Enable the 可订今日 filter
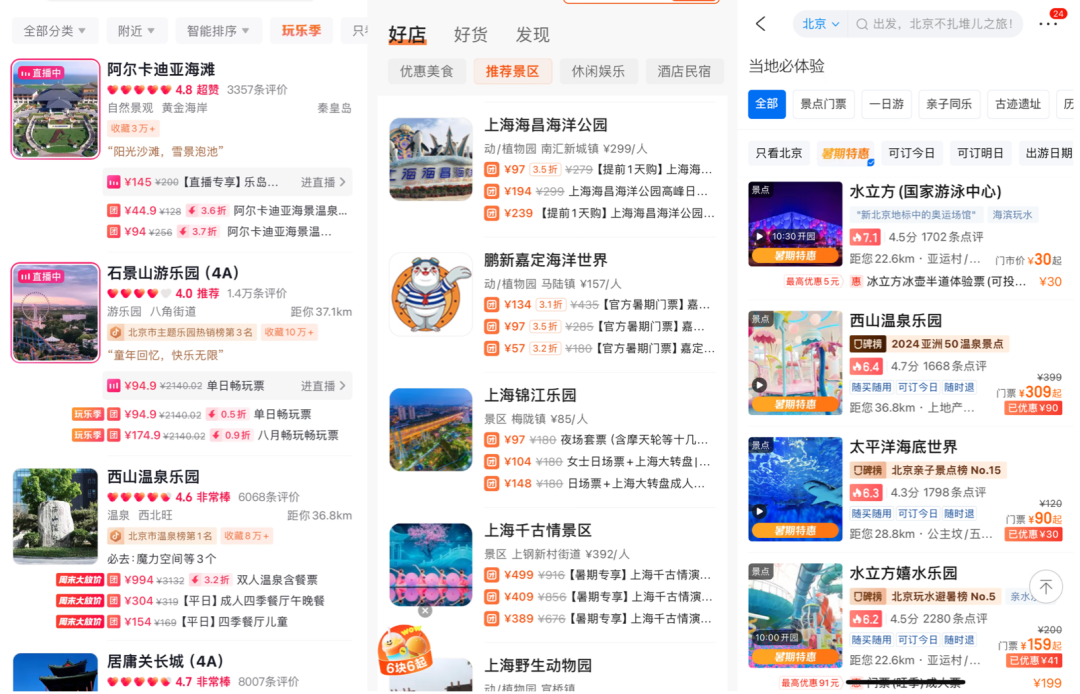This screenshot has height=694, width=1080. click(x=913, y=152)
